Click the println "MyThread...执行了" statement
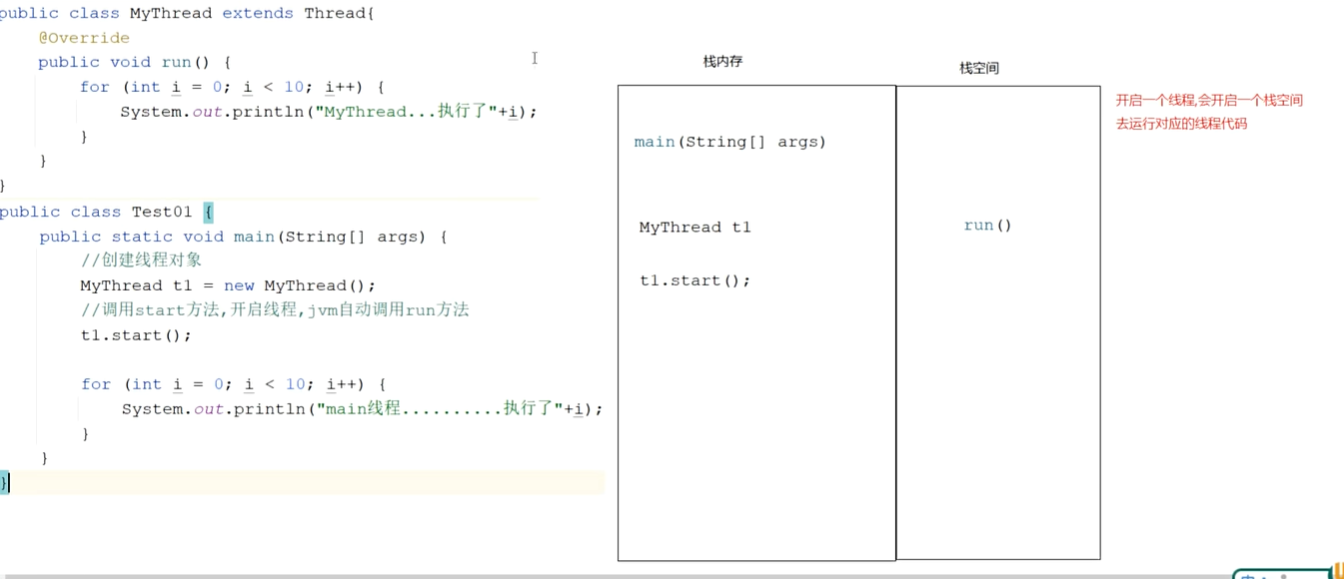 [329, 112]
